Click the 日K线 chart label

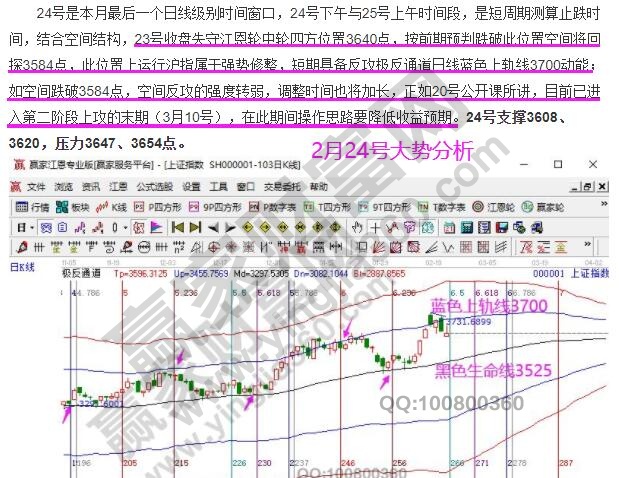click(22, 267)
